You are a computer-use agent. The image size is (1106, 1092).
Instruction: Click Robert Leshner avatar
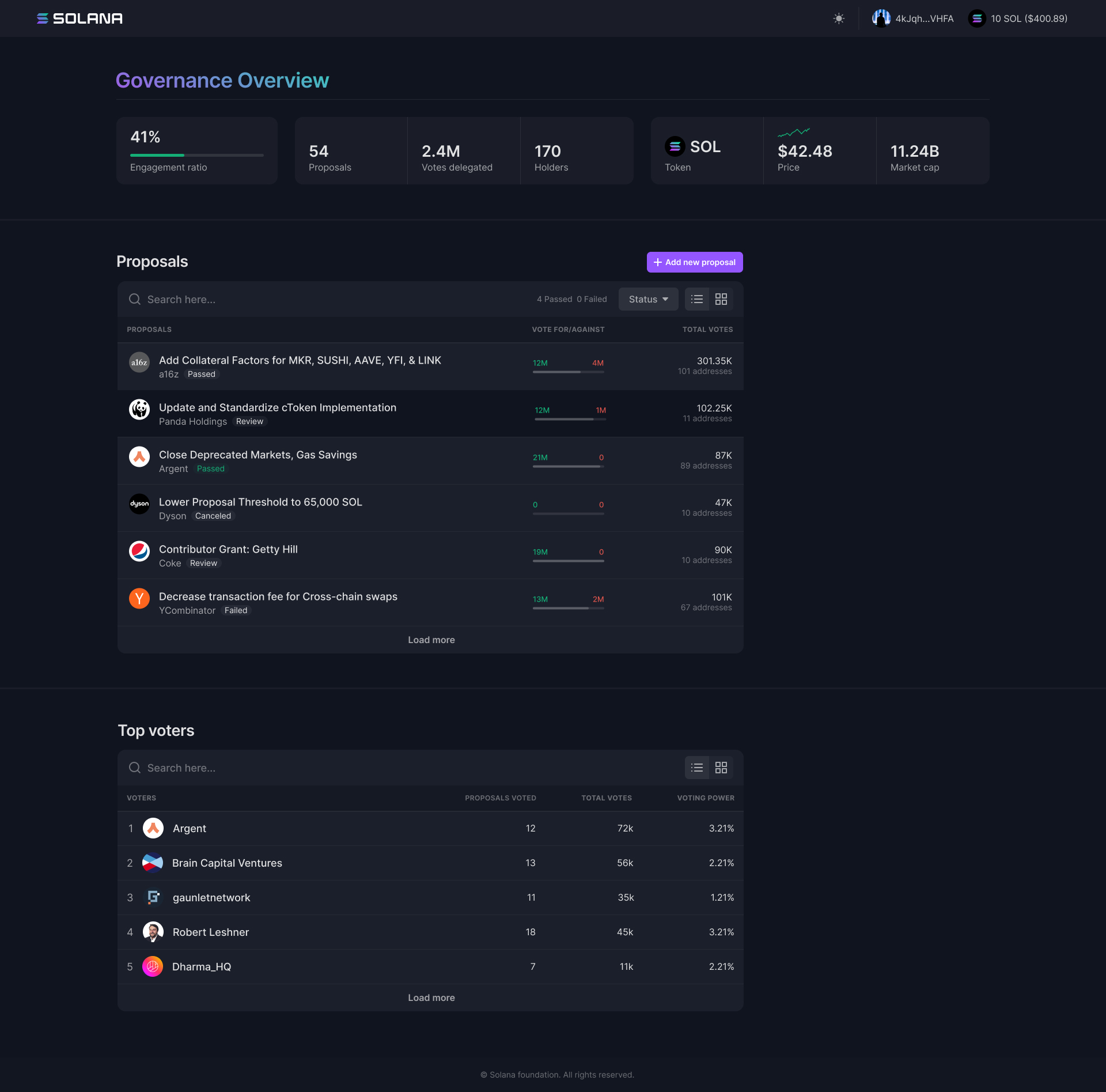pos(153,932)
